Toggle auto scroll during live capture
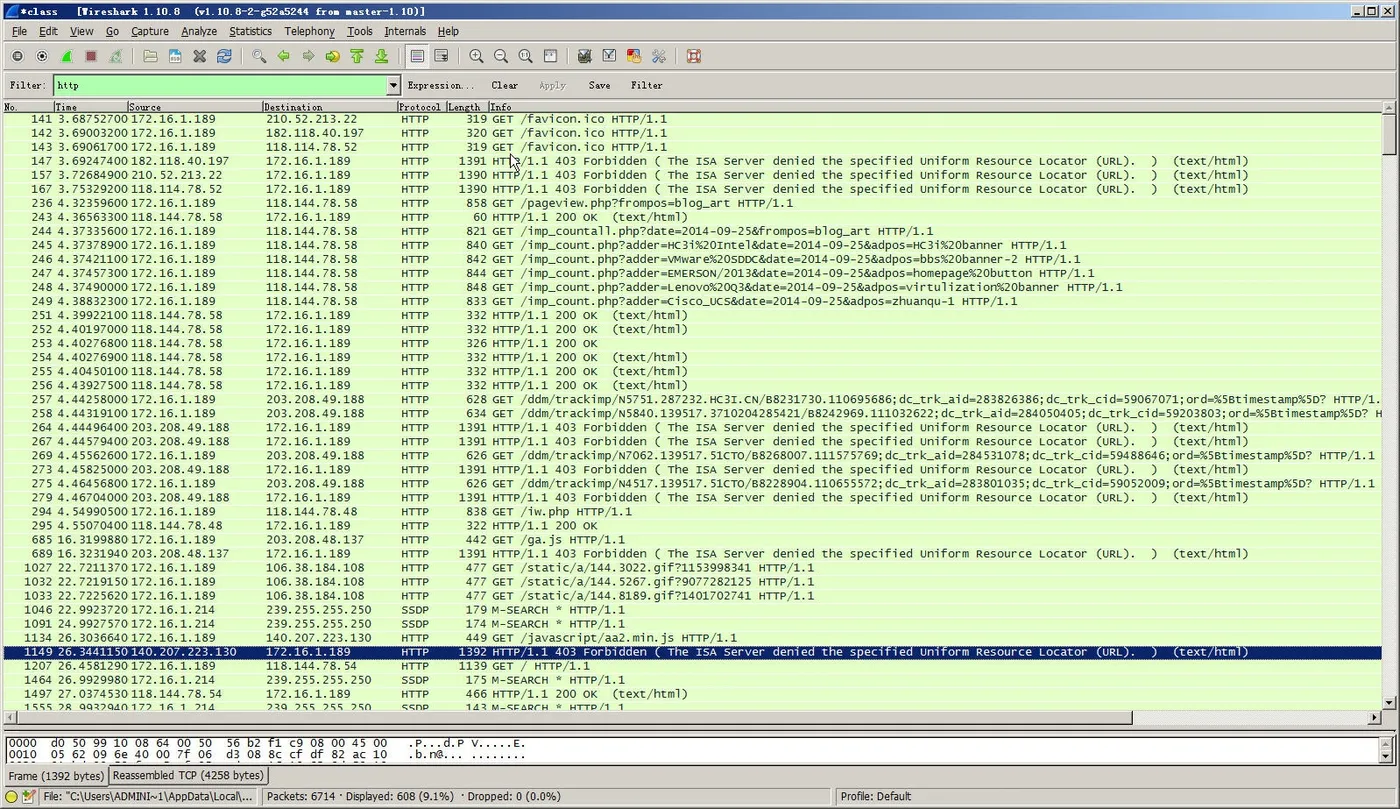1400x809 pixels. click(441, 57)
